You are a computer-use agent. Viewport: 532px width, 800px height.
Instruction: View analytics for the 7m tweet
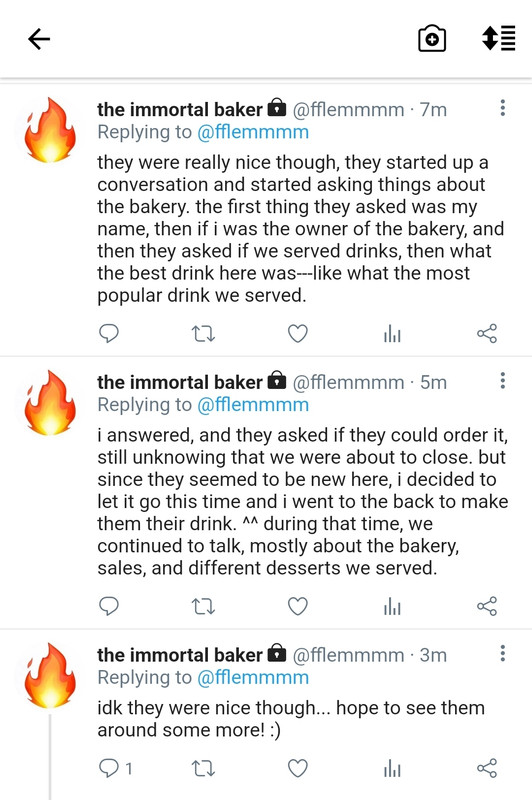pos(392,334)
